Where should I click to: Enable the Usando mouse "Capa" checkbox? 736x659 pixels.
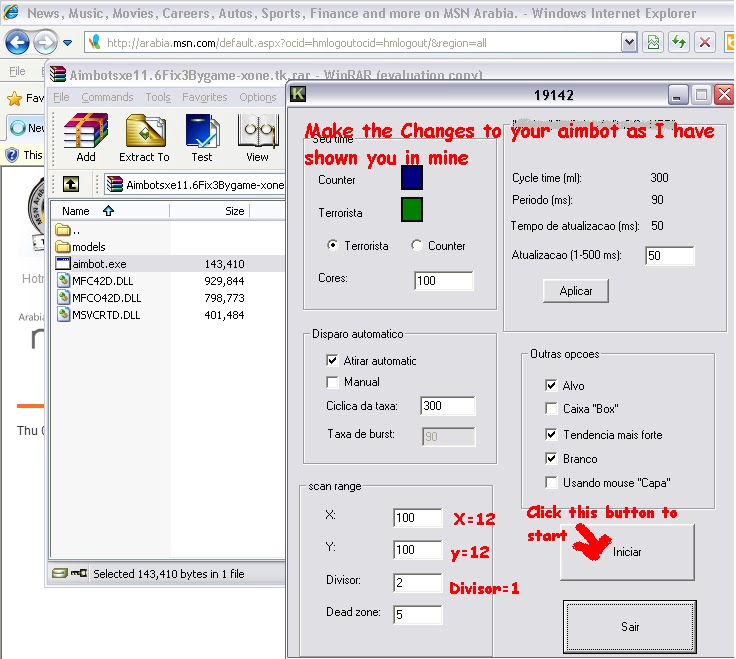[551, 482]
